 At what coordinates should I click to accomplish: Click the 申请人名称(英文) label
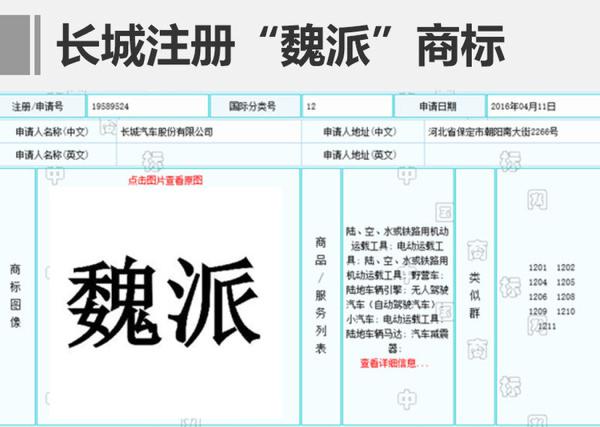point(52,155)
